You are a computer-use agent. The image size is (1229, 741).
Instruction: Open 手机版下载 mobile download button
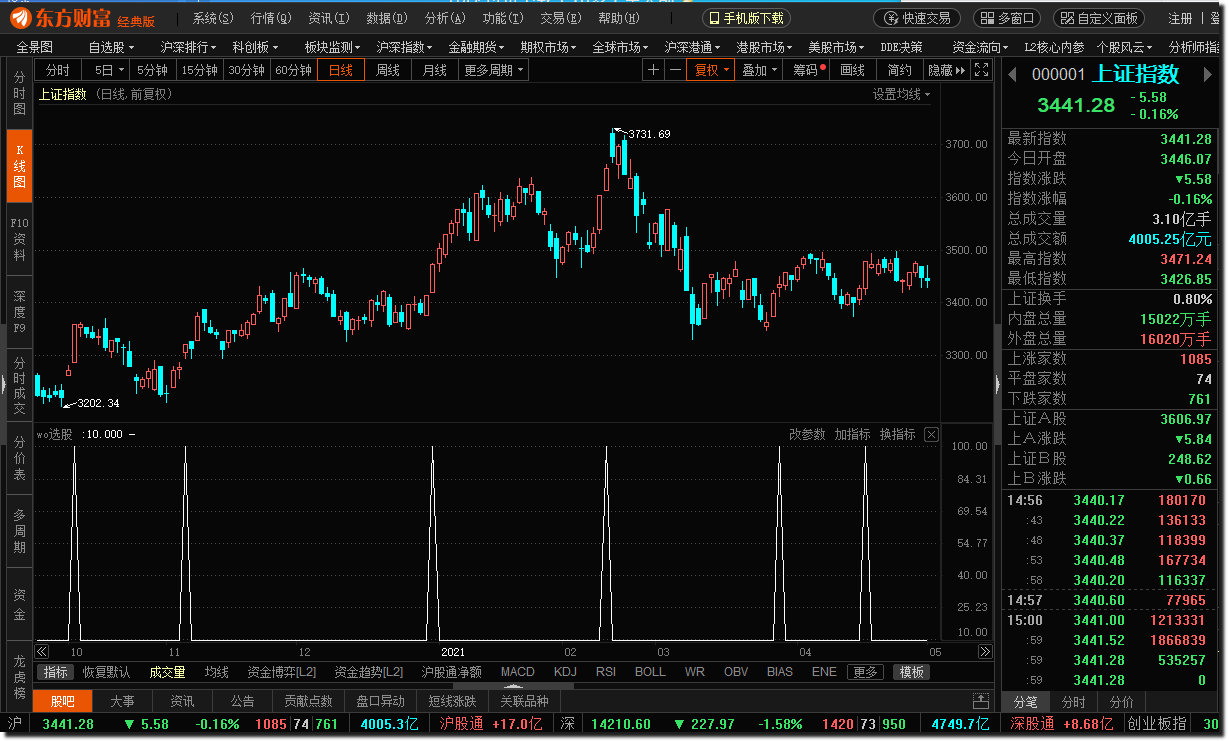[x=746, y=18]
